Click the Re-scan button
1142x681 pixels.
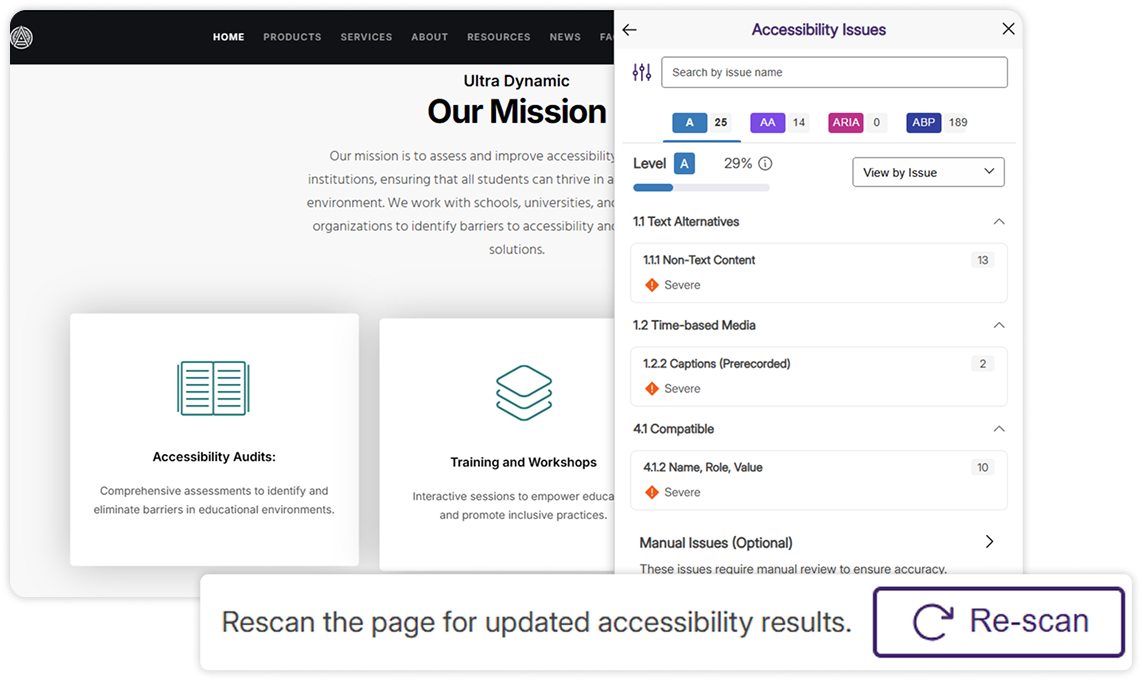click(x=999, y=622)
